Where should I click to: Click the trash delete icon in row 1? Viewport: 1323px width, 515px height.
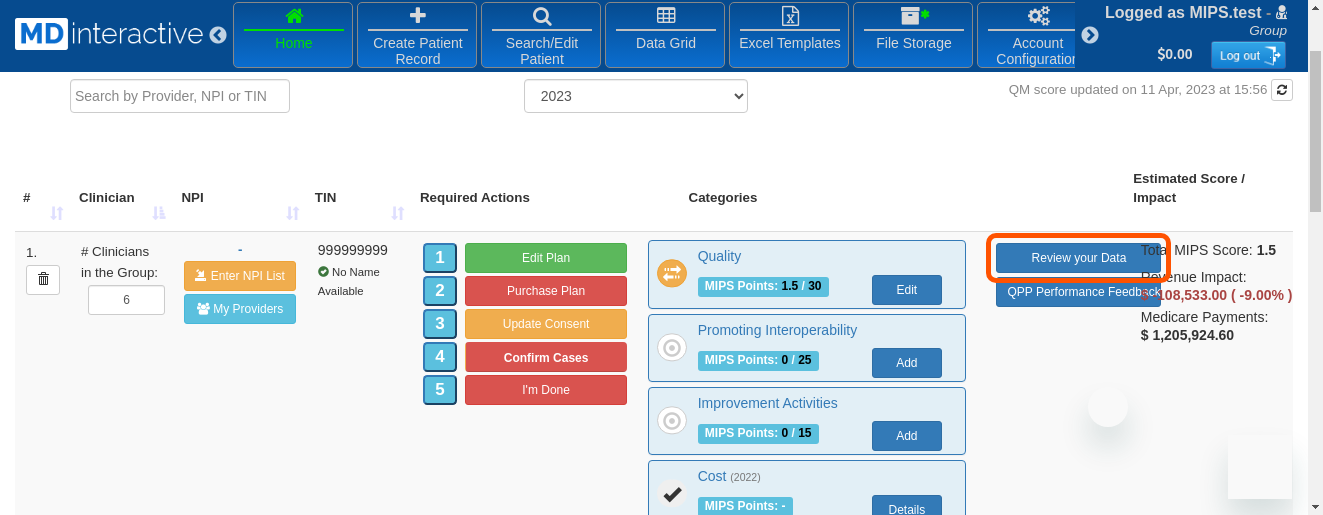coord(43,280)
